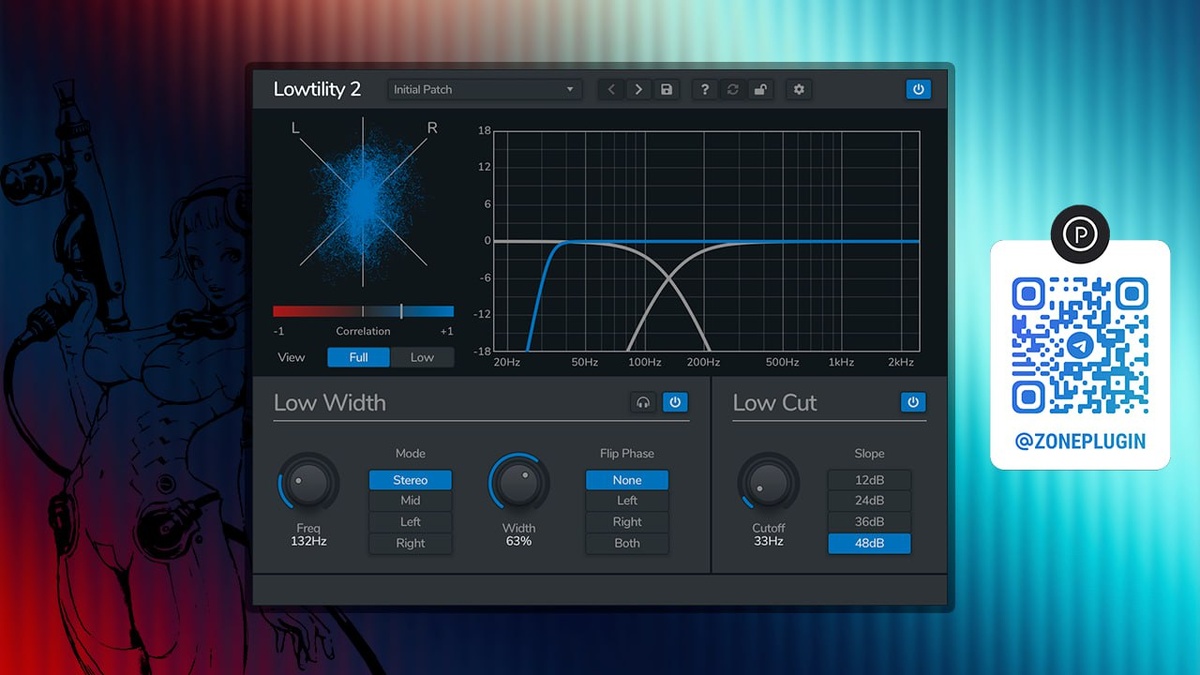Screen dimensions: 1200x675
Task: Click the stereo vectorscope display
Action: point(363,204)
